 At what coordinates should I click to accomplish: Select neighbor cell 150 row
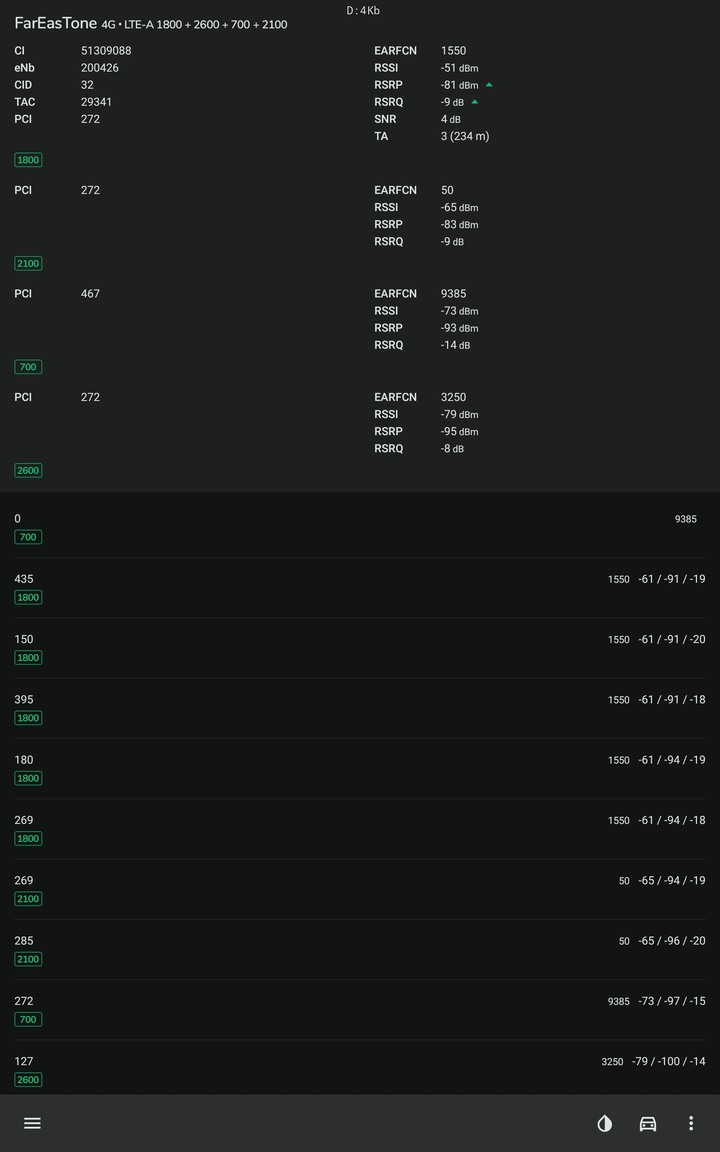[x=360, y=648]
